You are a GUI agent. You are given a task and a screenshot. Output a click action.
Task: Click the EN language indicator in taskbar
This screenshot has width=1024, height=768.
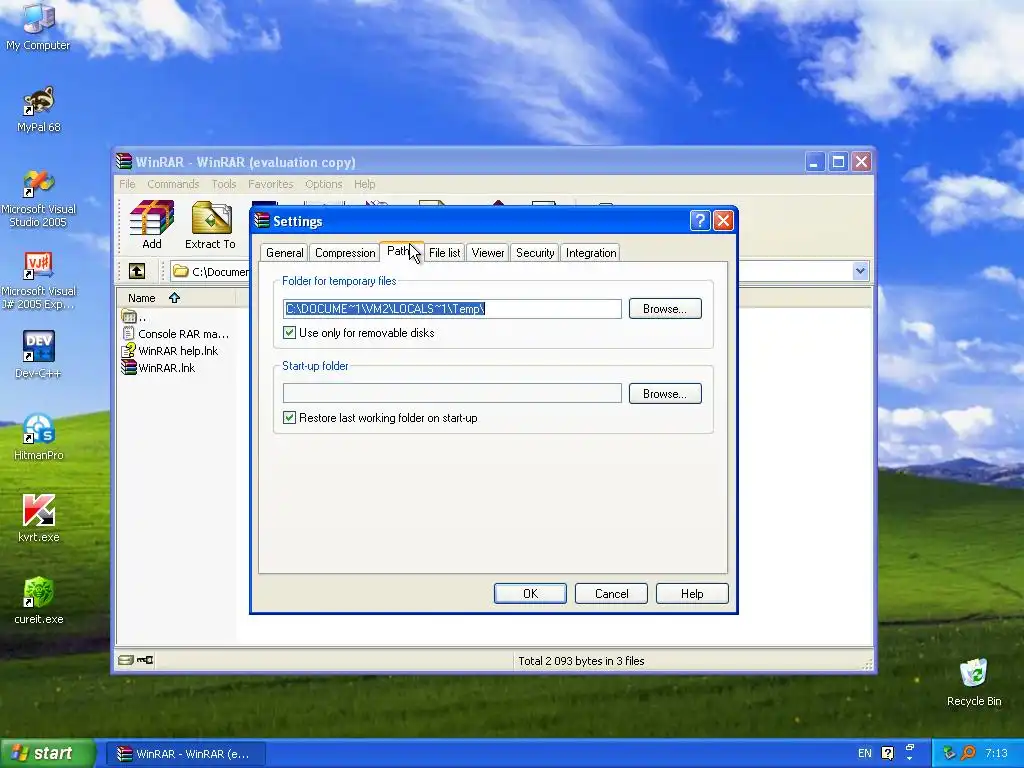coord(865,753)
